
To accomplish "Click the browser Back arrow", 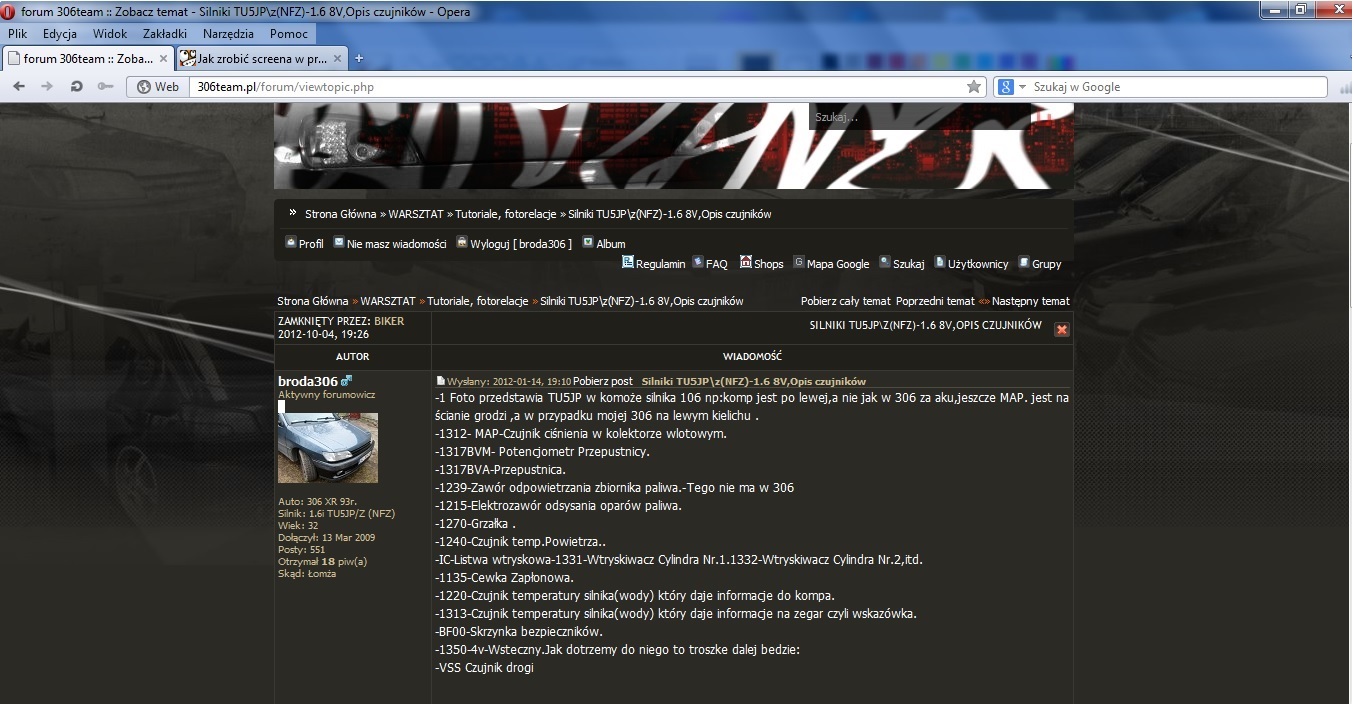I will [19, 87].
